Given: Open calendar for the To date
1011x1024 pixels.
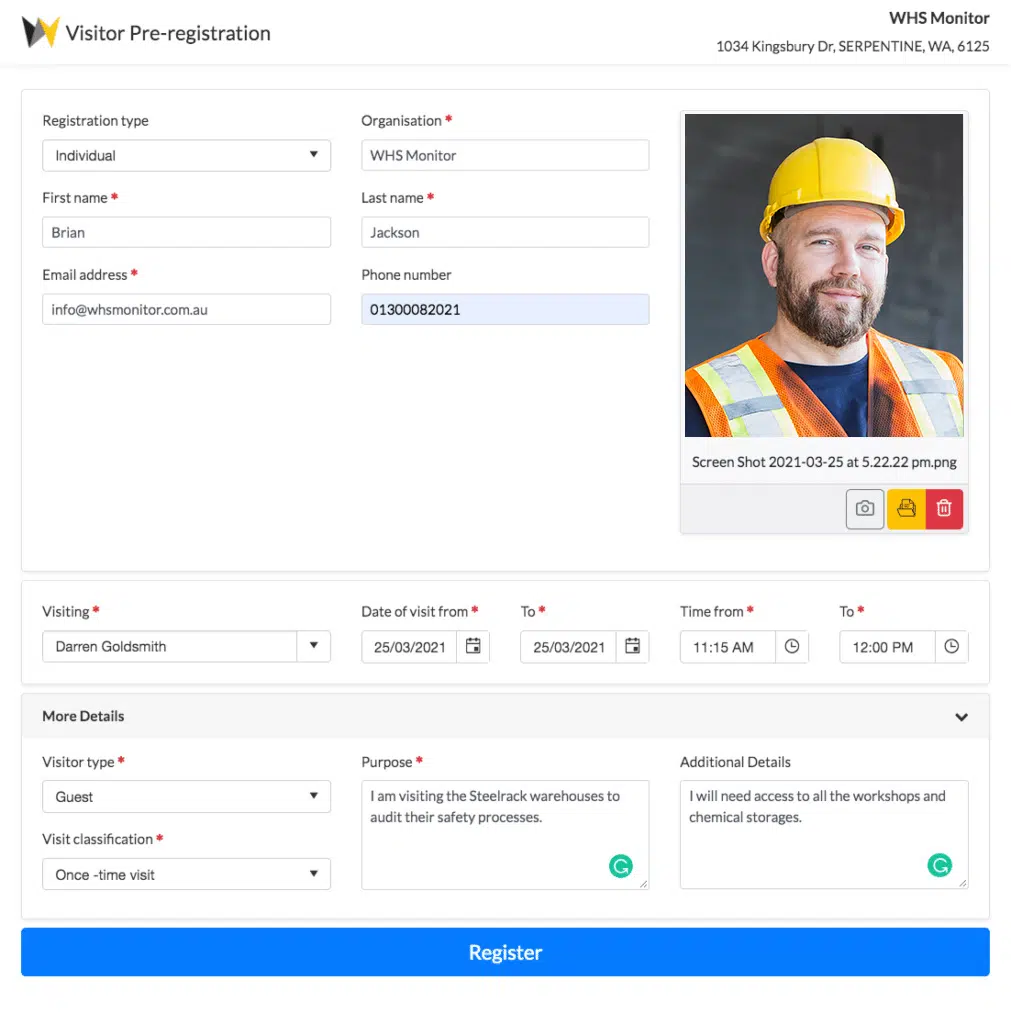Looking at the screenshot, I should click(632, 647).
